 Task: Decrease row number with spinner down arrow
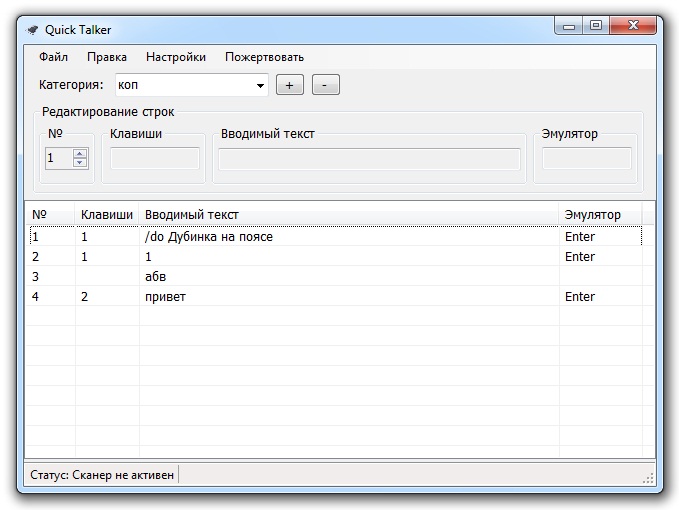click(x=80, y=162)
